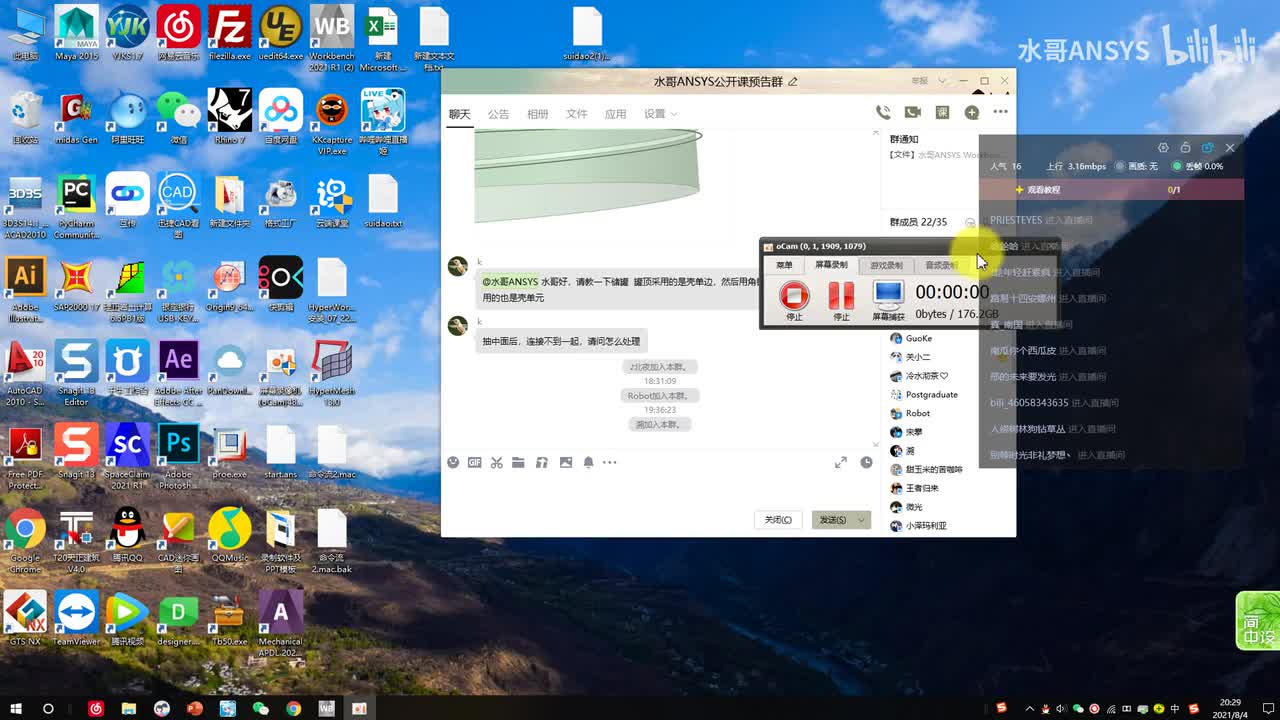
Task: Open message history with the clock icon
Action: tap(866, 463)
